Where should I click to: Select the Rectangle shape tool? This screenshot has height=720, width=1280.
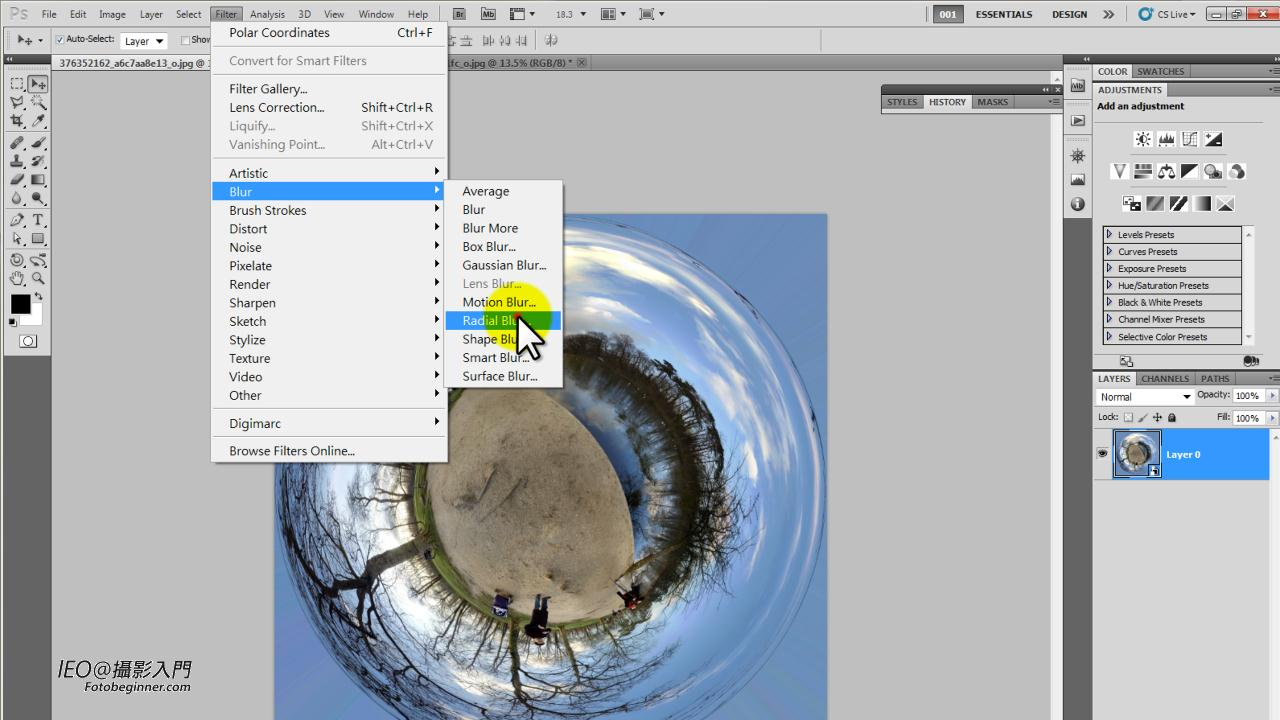pos(38,239)
